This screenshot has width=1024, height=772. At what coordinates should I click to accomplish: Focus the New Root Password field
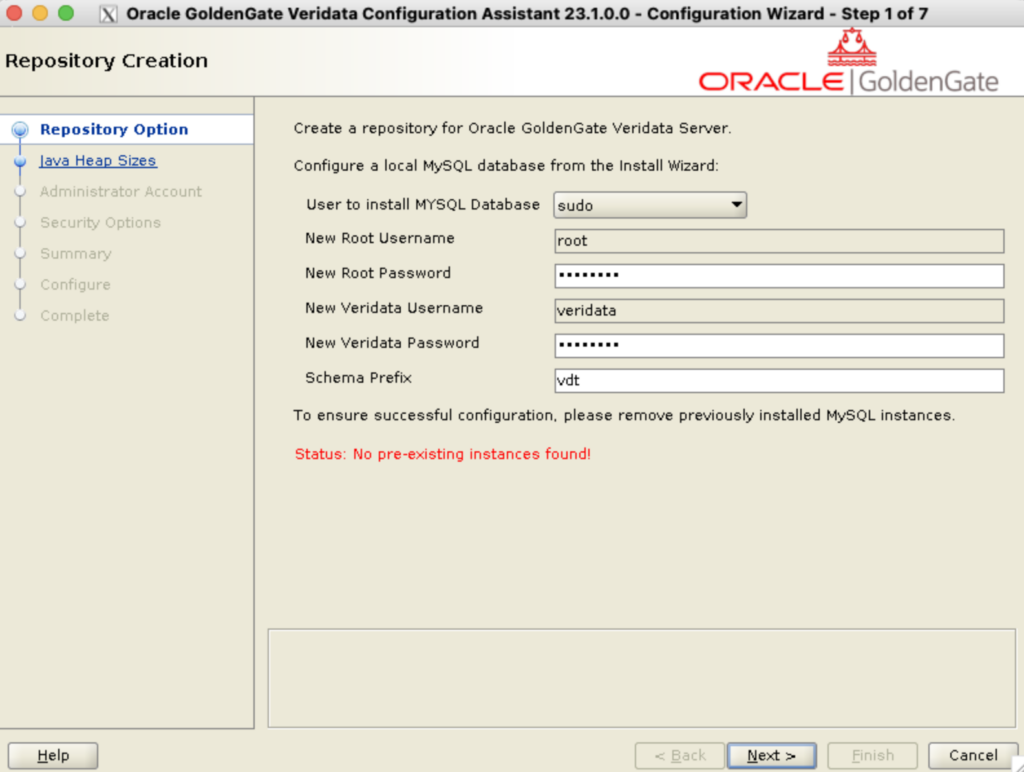click(x=778, y=276)
